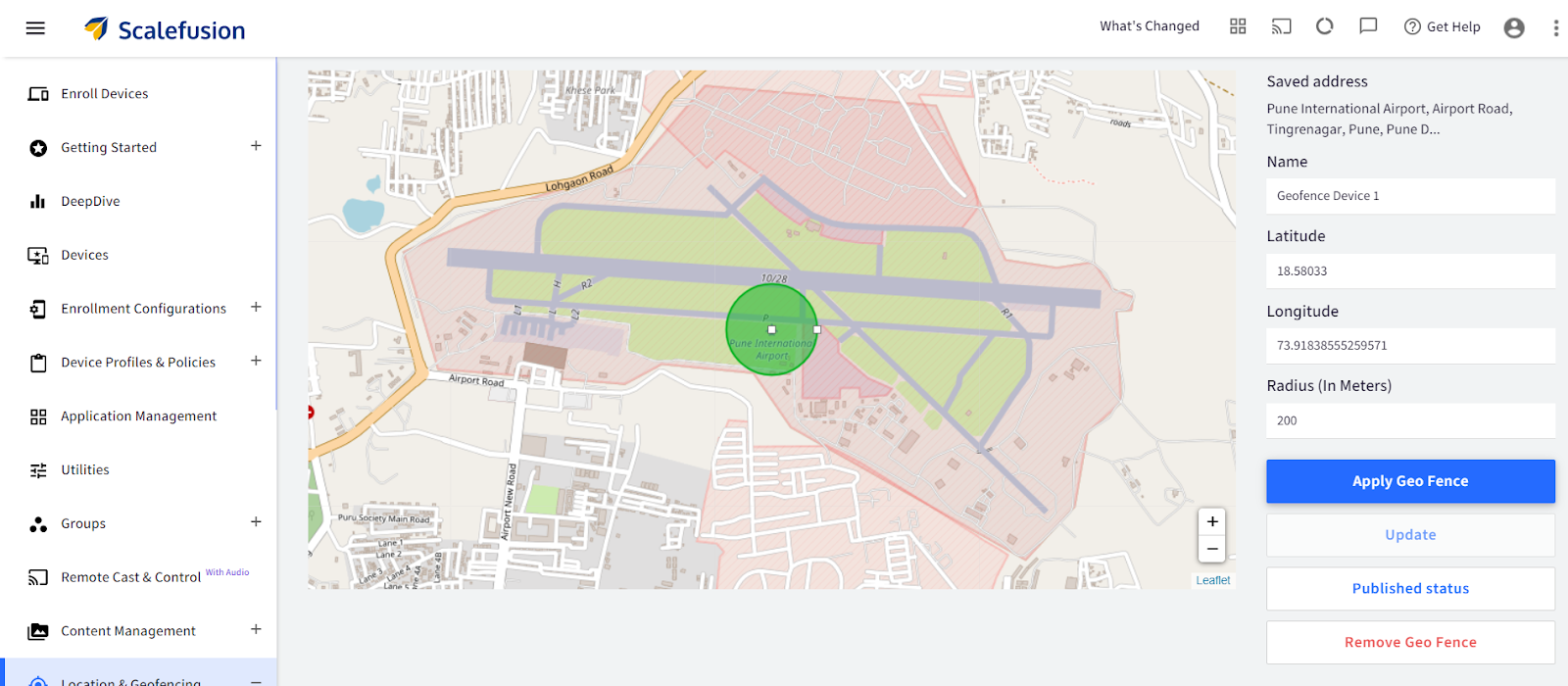Click the Update button
Image resolution: width=1568 pixels, height=686 pixels.
[1410, 535]
